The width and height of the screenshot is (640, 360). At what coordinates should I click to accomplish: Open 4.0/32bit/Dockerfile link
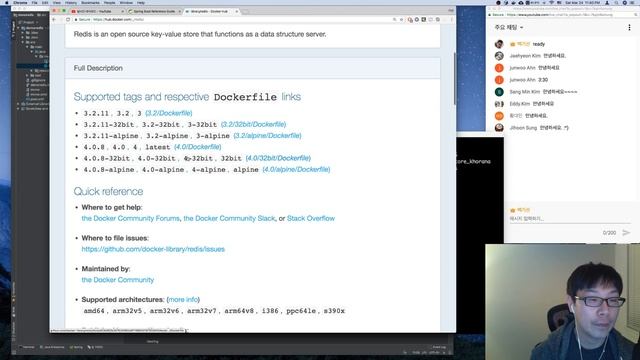tap(278, 158)
